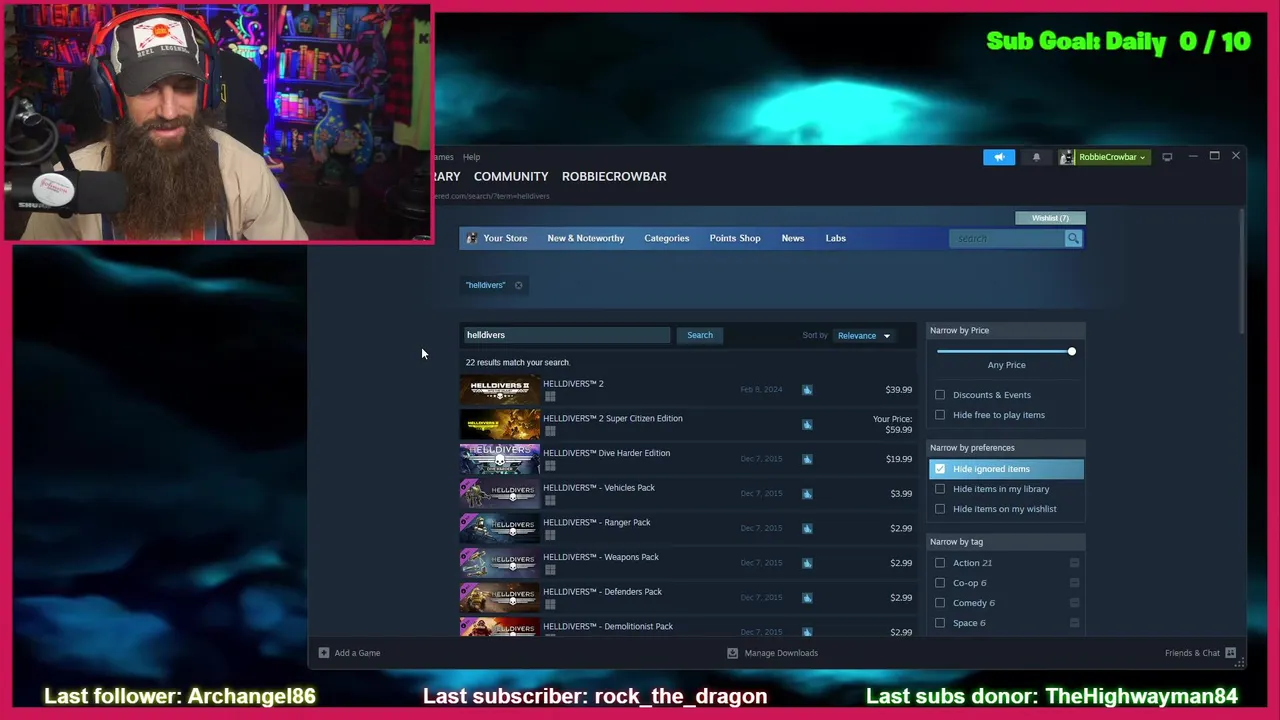
Task: Open New & Noteworthy store menu
Action: pos(586,238)
